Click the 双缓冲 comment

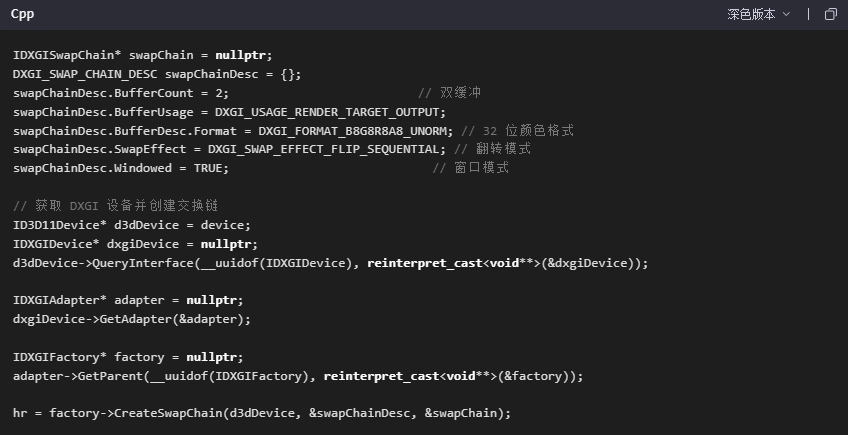[x=460, y=93]
